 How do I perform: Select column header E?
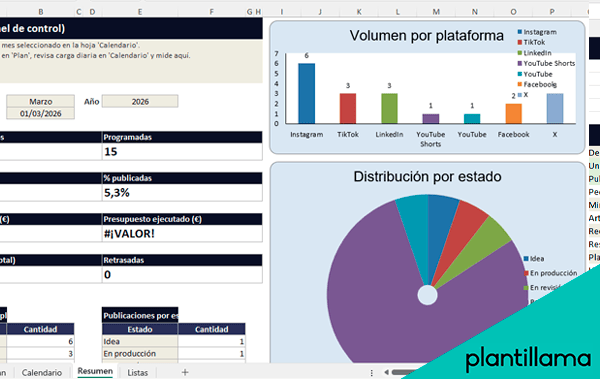pyautogui.click(x=140, y=12)
